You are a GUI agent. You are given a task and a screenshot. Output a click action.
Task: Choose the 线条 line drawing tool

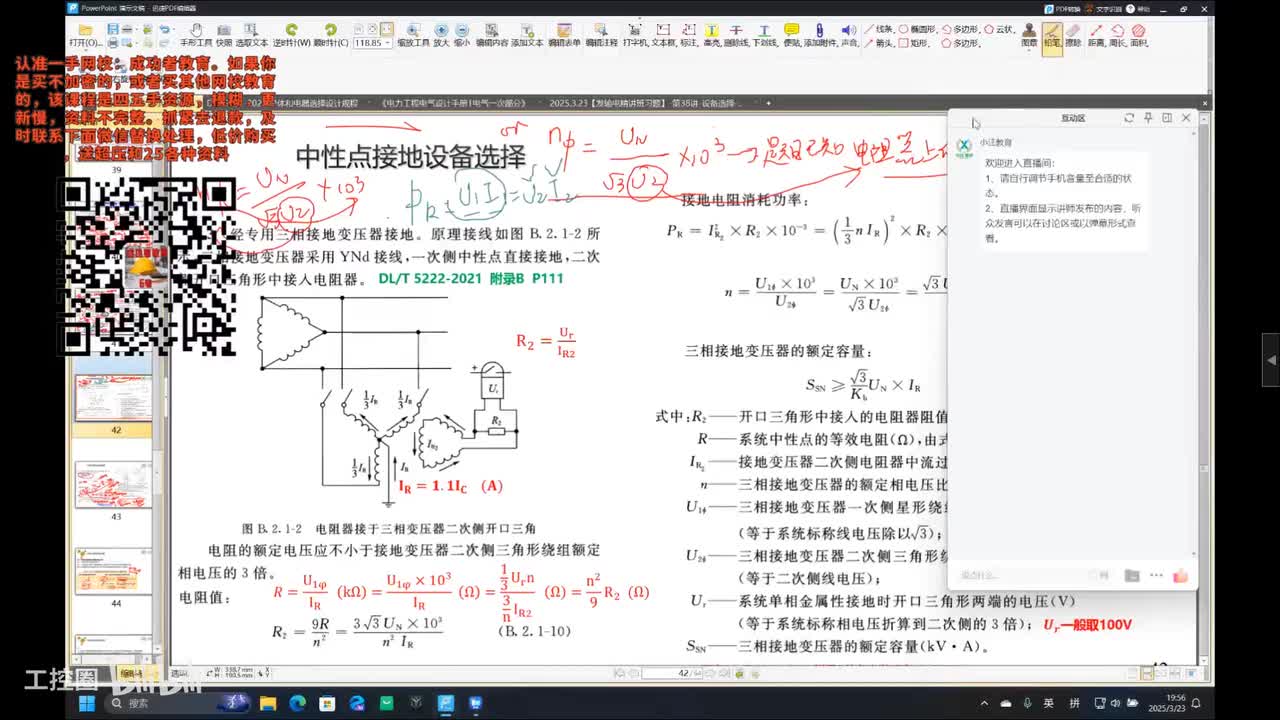[x=879, y=29]
